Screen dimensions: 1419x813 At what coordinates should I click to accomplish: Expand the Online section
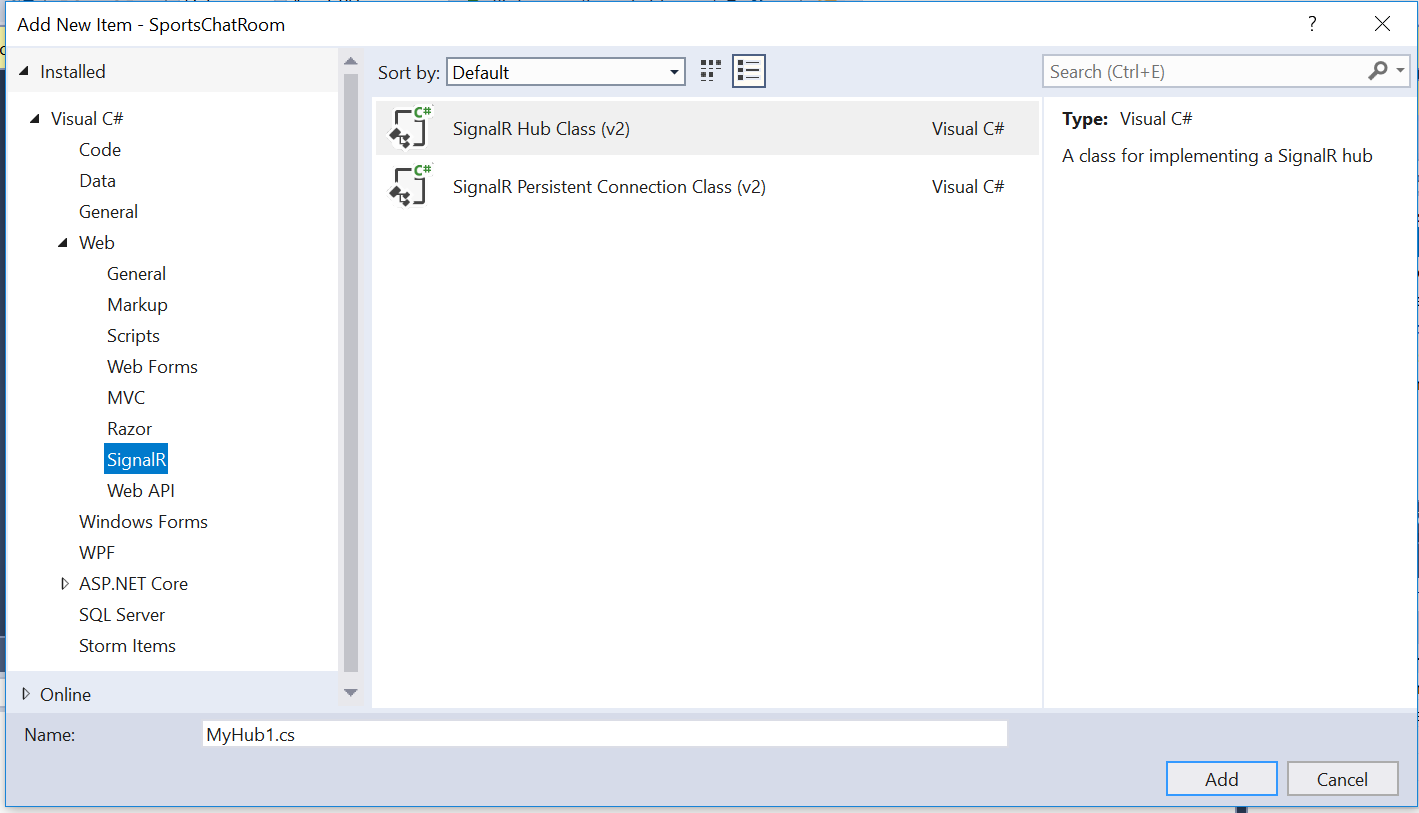pyautogui.click(x=26, y=694)
